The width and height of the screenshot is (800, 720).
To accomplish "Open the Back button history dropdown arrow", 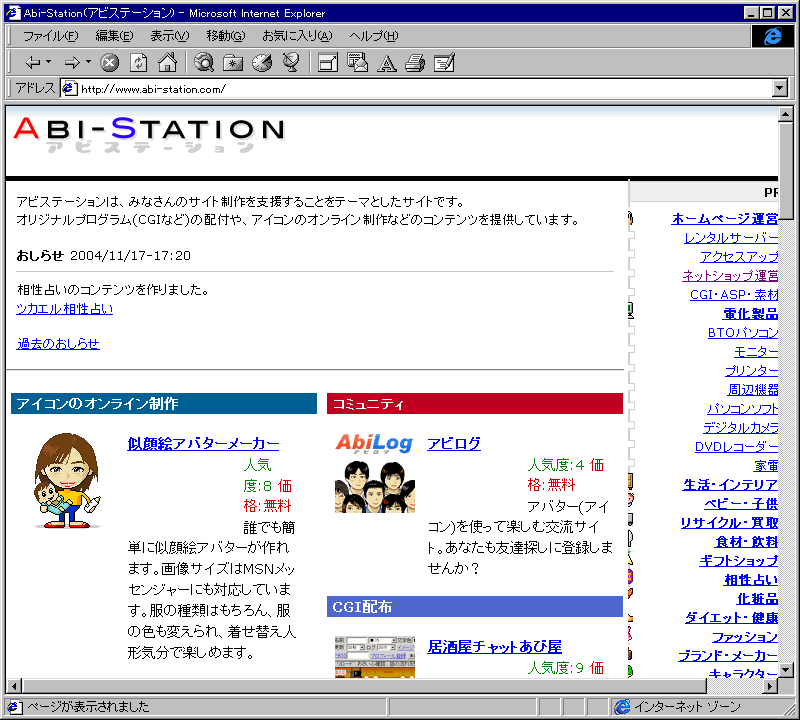I will [x=48, y=62].
